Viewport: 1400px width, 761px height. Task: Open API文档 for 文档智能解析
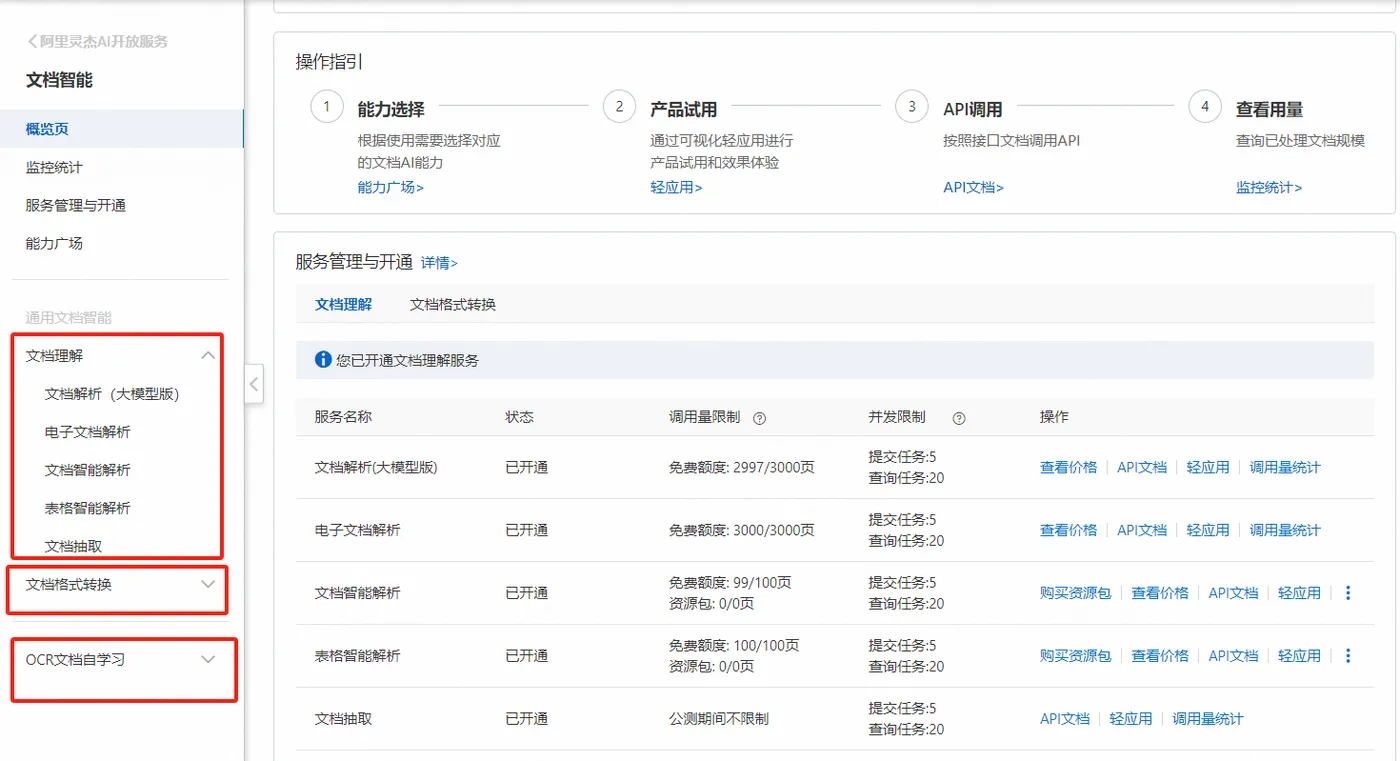(1233, 593)
